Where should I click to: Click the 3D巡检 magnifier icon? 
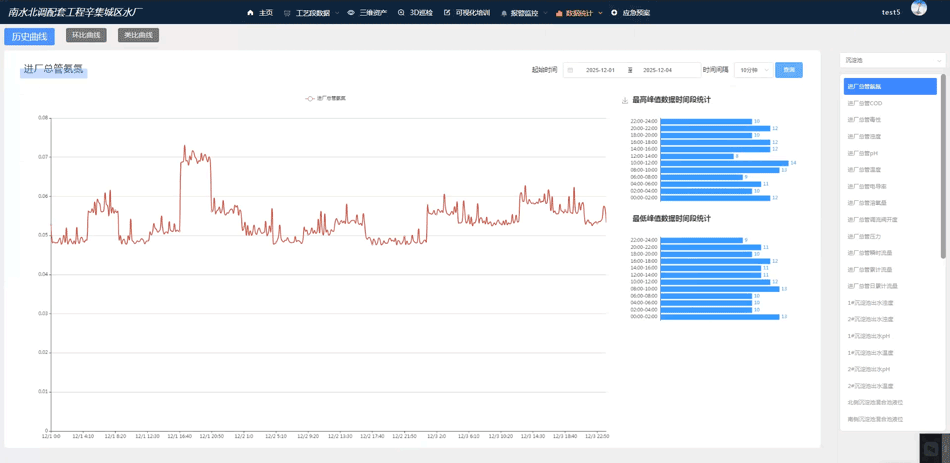pos(401,13)
